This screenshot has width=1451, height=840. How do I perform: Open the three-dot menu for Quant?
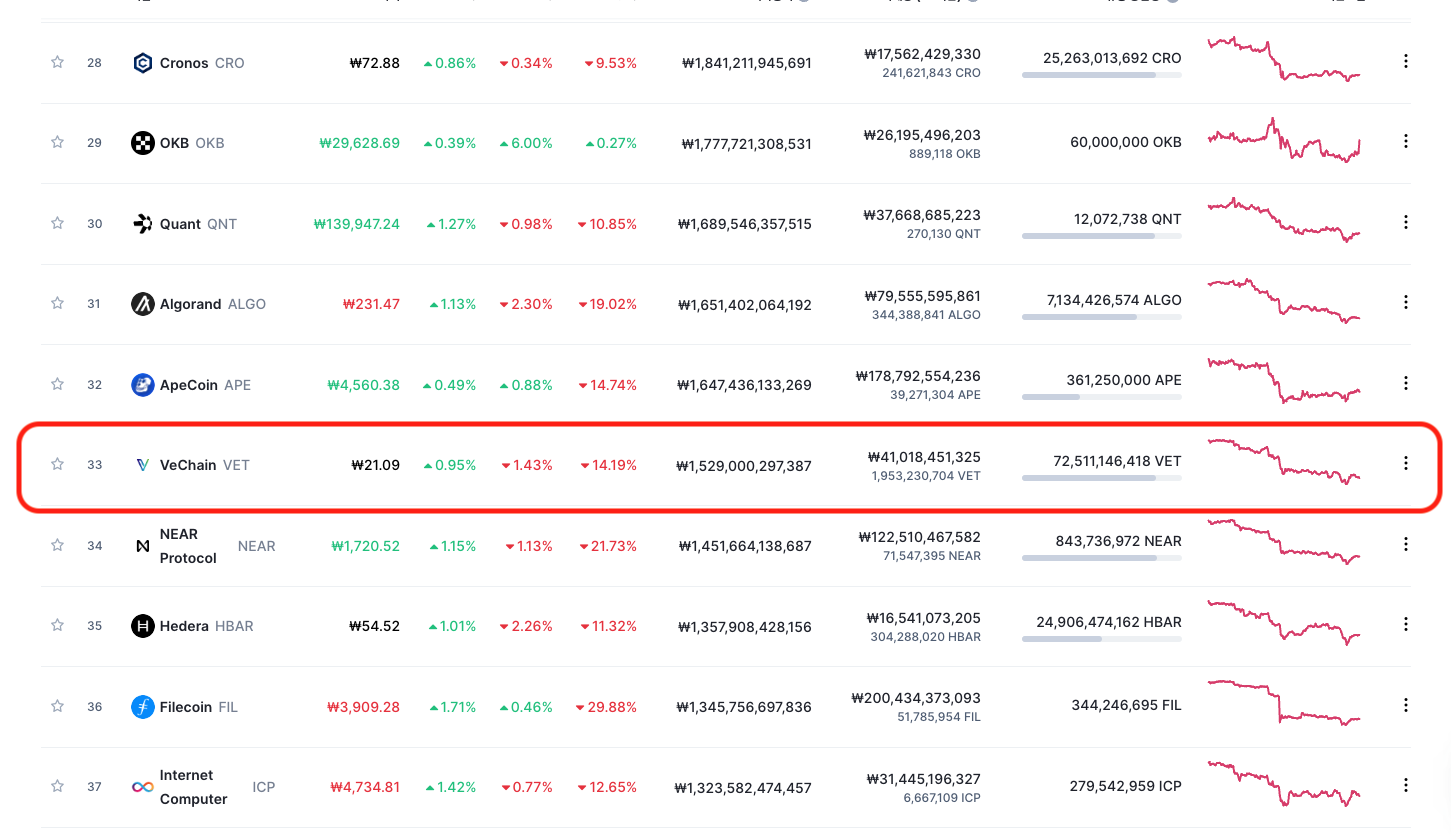pos(1406,222)
